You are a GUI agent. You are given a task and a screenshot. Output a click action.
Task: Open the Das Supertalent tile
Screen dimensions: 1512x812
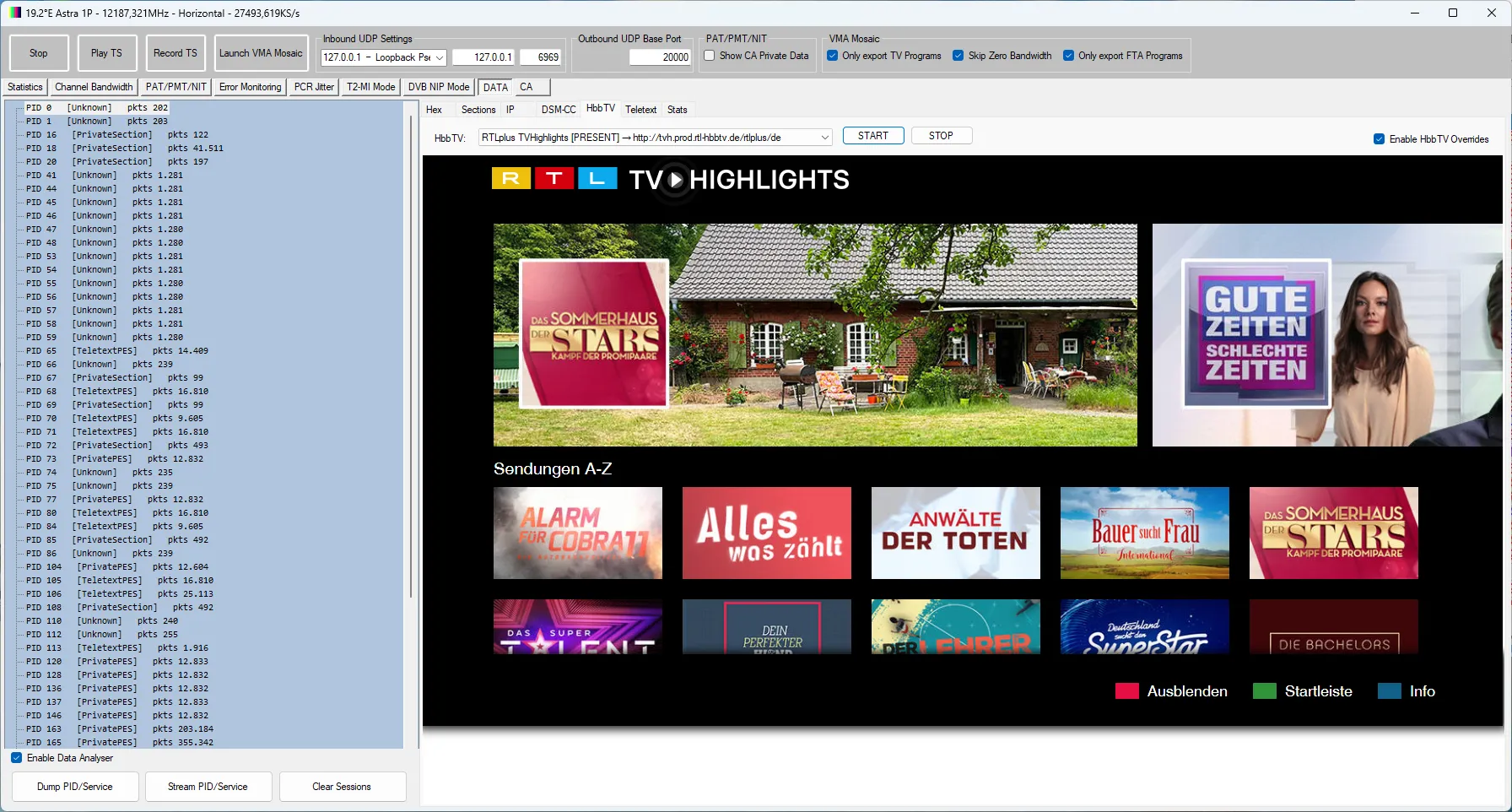click(x=578, y=626)
